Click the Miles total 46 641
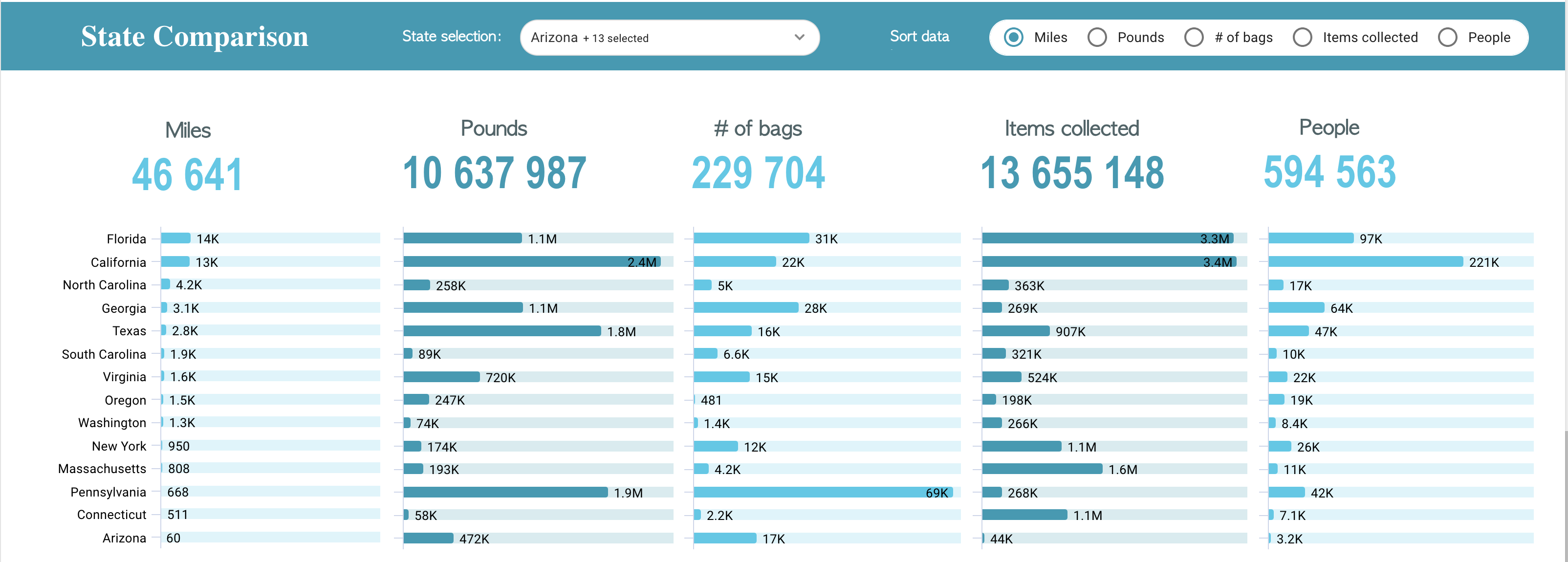The width and height of the screenshot is (1568, 562). (x=188, y=175)
